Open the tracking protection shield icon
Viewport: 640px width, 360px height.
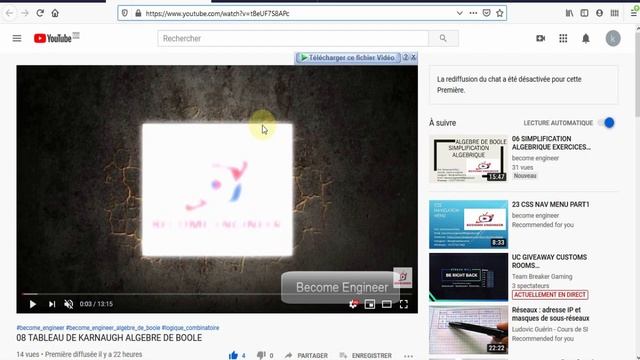click(125, 13)
